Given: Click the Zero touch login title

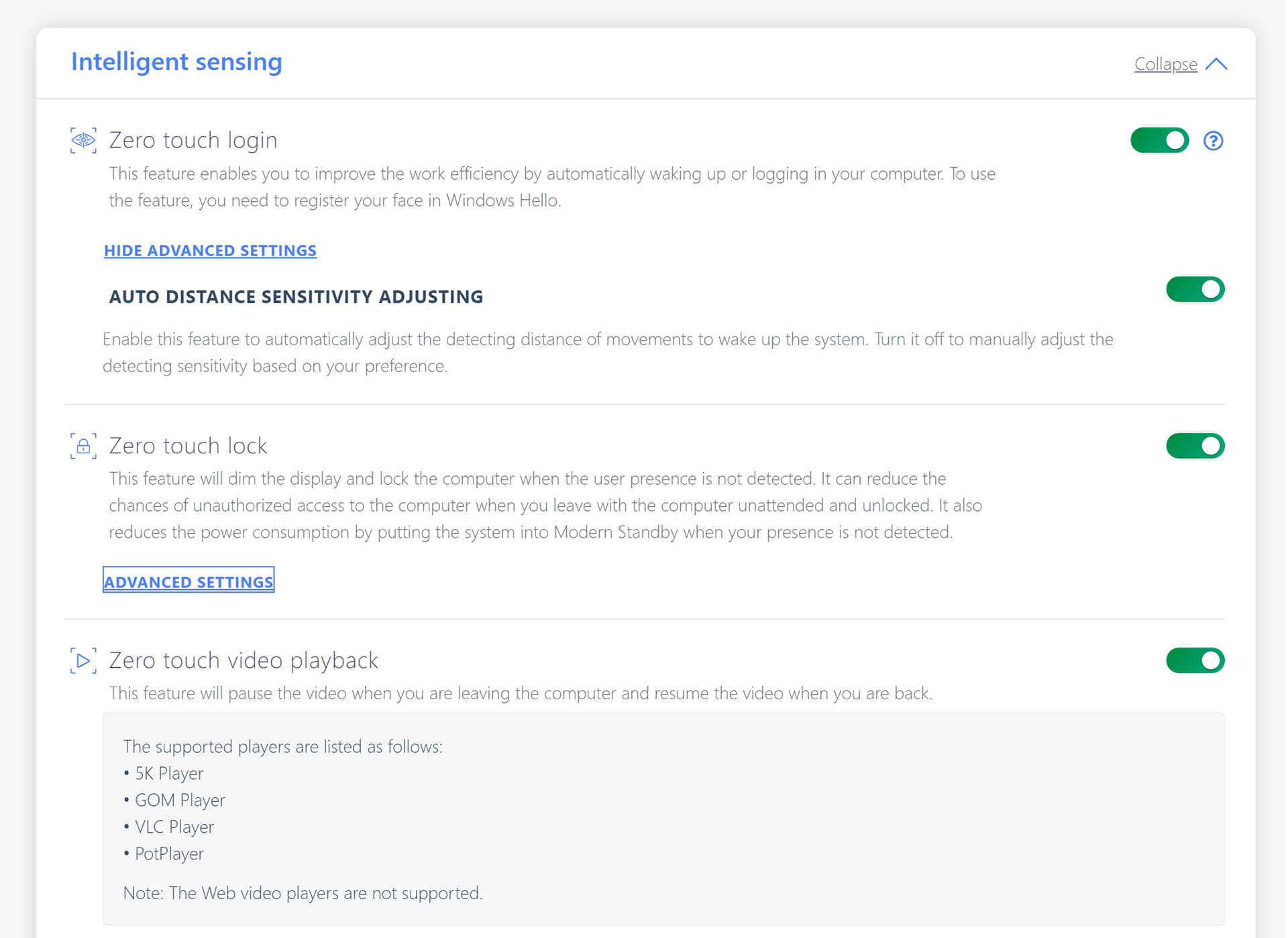Looking at the screenshot, I should click(193, 140).
